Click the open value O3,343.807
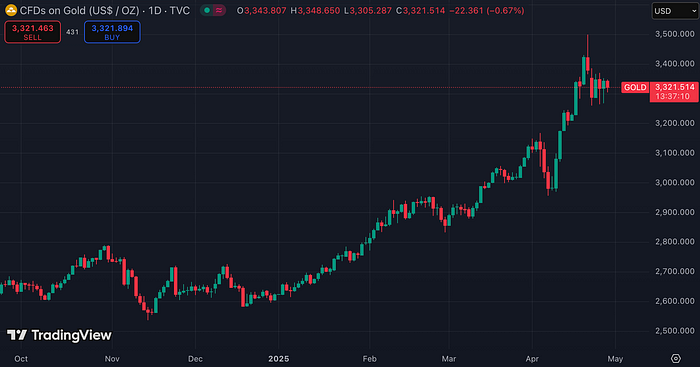 pos(262,10)
